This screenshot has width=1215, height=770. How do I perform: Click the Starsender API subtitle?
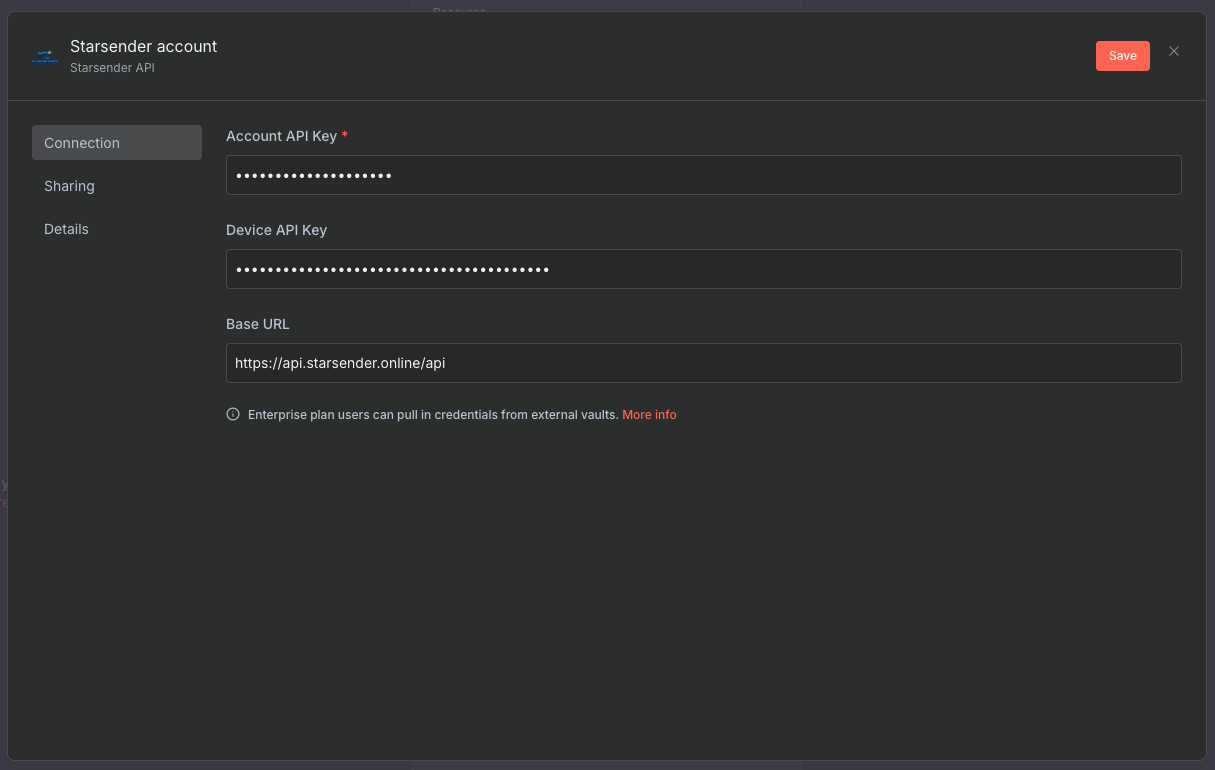112,68
